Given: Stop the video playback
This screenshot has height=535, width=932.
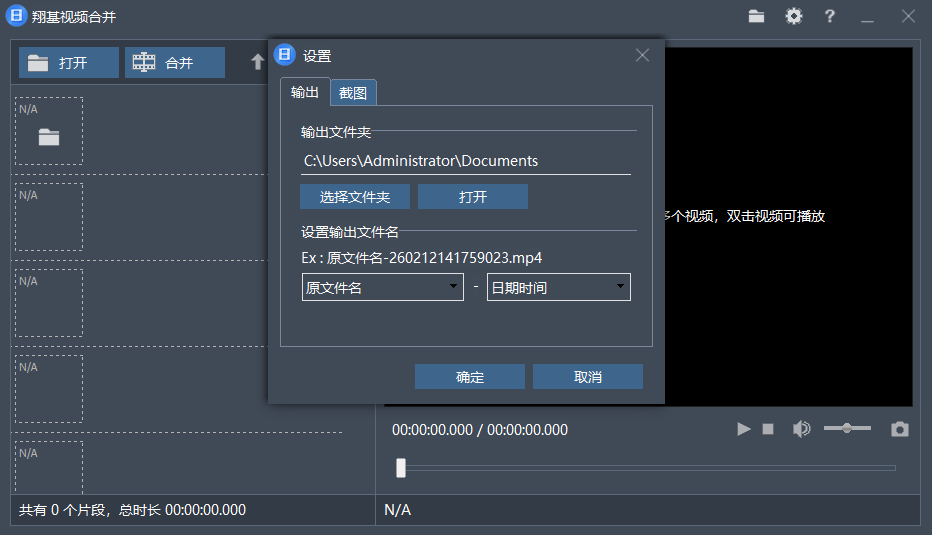Looking at the screenshot, I should 768,429.
